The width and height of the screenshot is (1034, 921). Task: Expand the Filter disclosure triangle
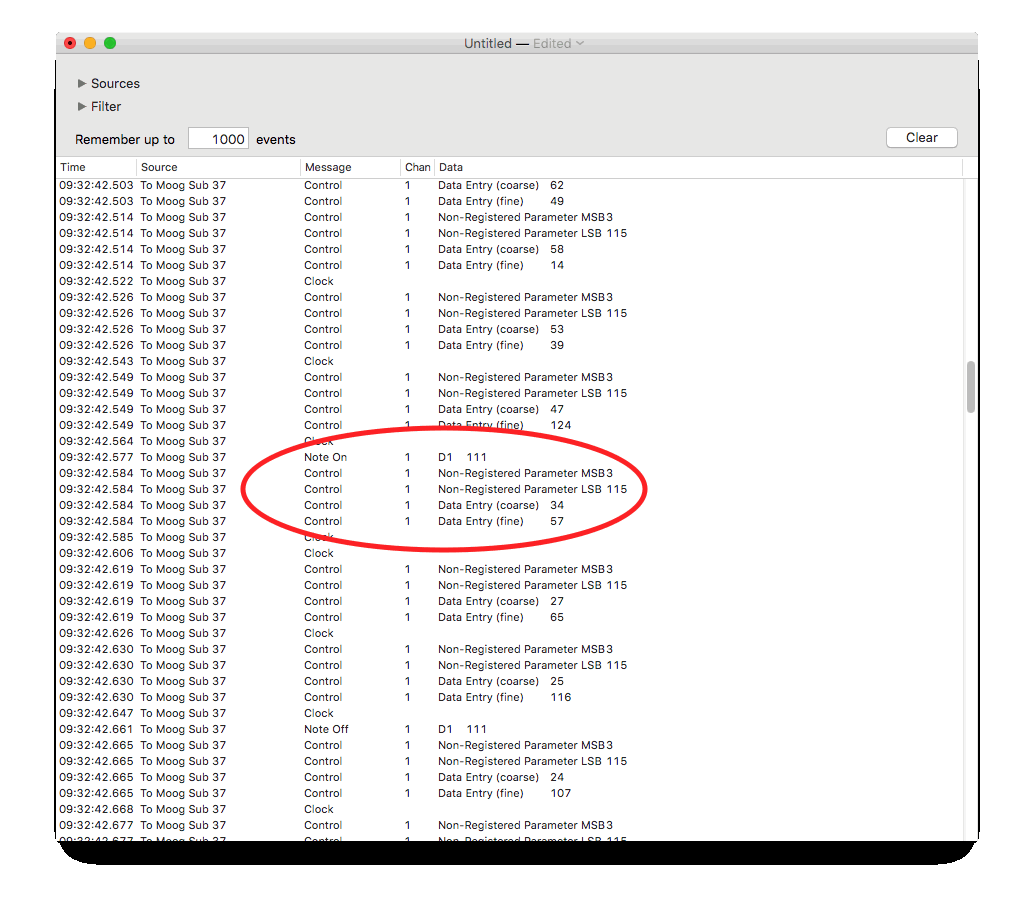pos(82,107)
